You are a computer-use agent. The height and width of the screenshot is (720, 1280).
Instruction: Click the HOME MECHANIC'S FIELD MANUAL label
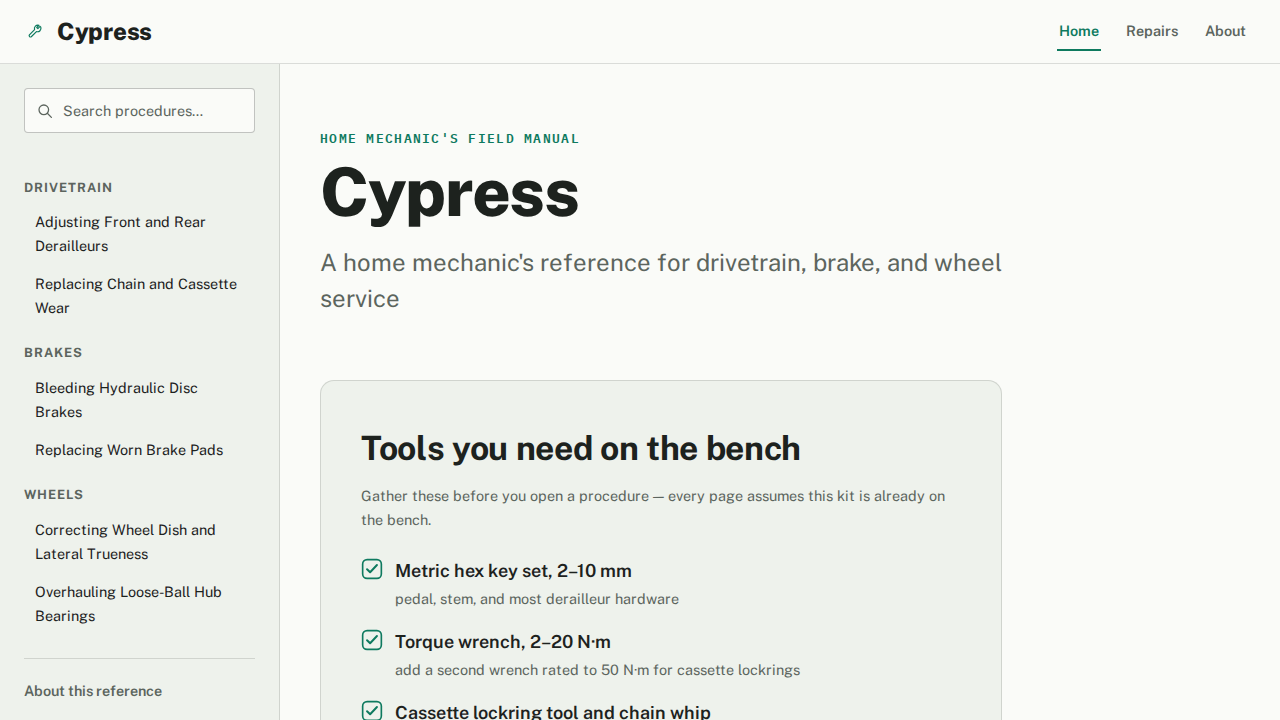point(450,139)
